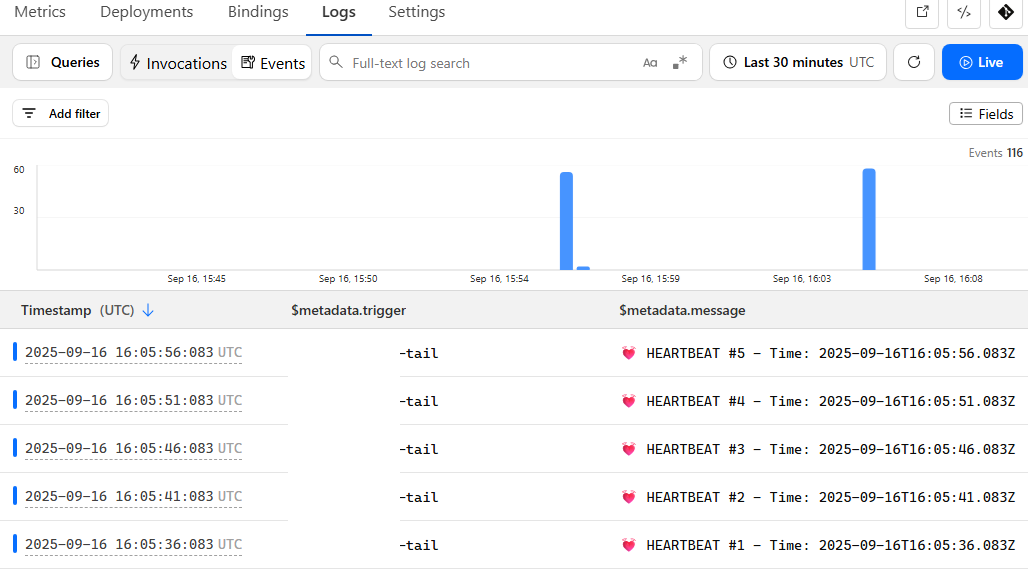Click the git diamond icon

[1006, 12]
